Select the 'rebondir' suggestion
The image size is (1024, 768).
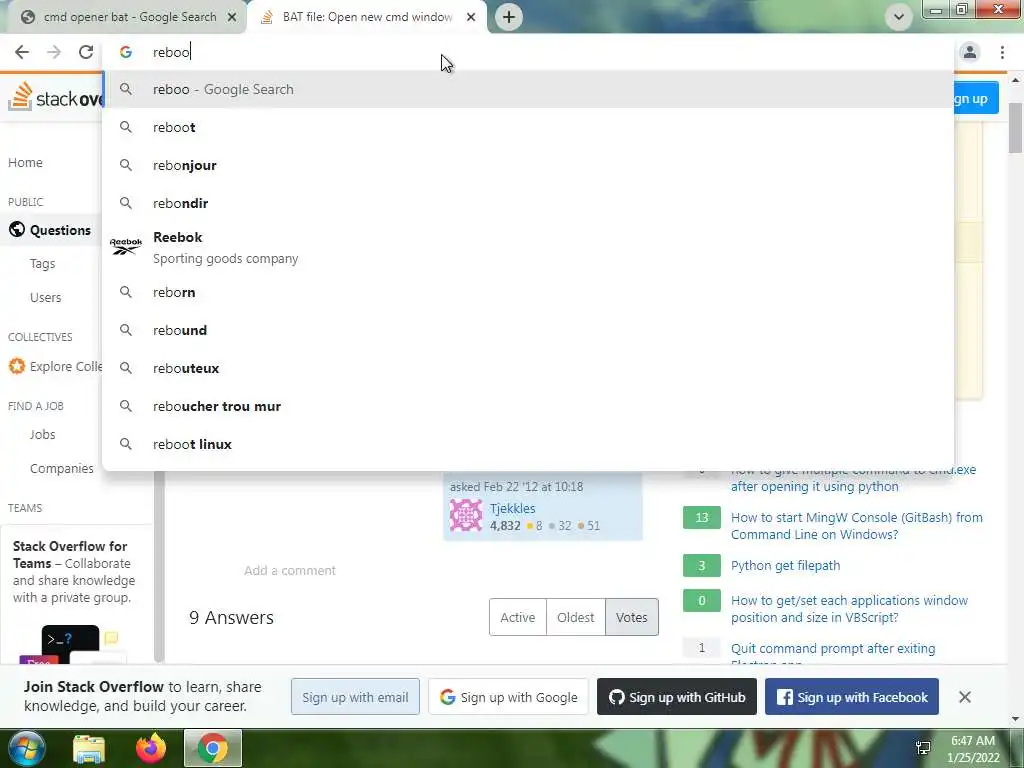pos(528,203)
